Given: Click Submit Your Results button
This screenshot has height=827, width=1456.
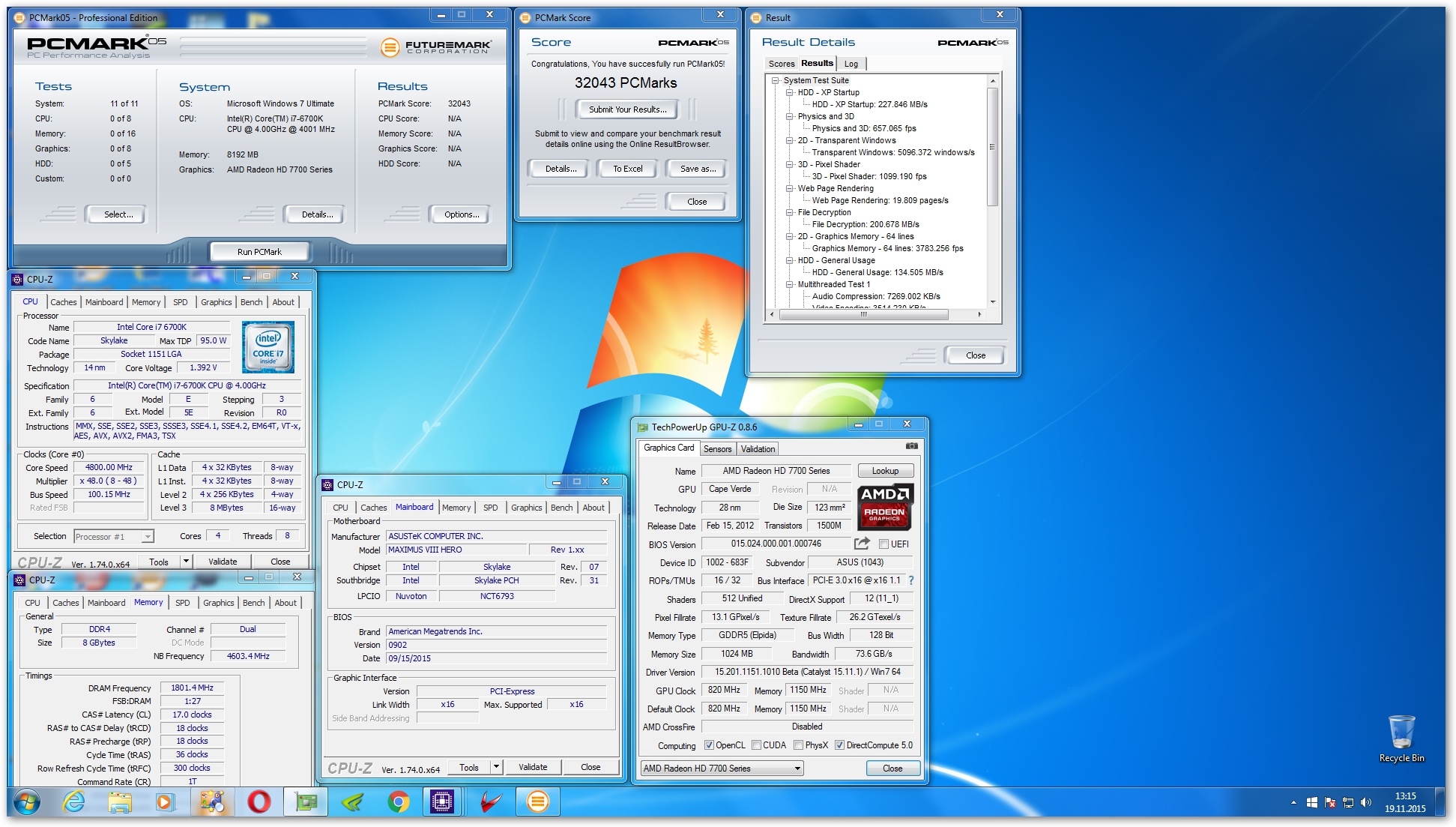Looking at the screenshot, I should pos(627,109).
